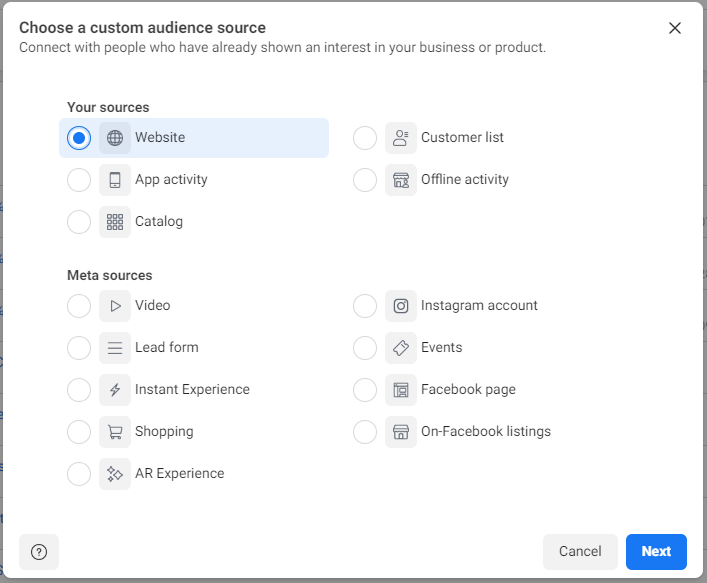Click the Customer list label
Image resolution: width=707 pixels, height=583 pixels.
coord(462,137)
